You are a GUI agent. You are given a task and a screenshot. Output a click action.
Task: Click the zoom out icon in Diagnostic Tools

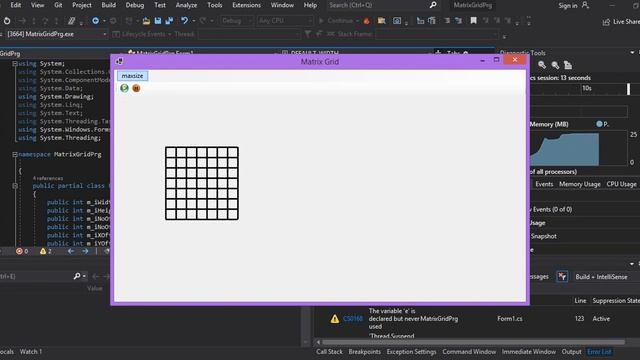point(555,65)
